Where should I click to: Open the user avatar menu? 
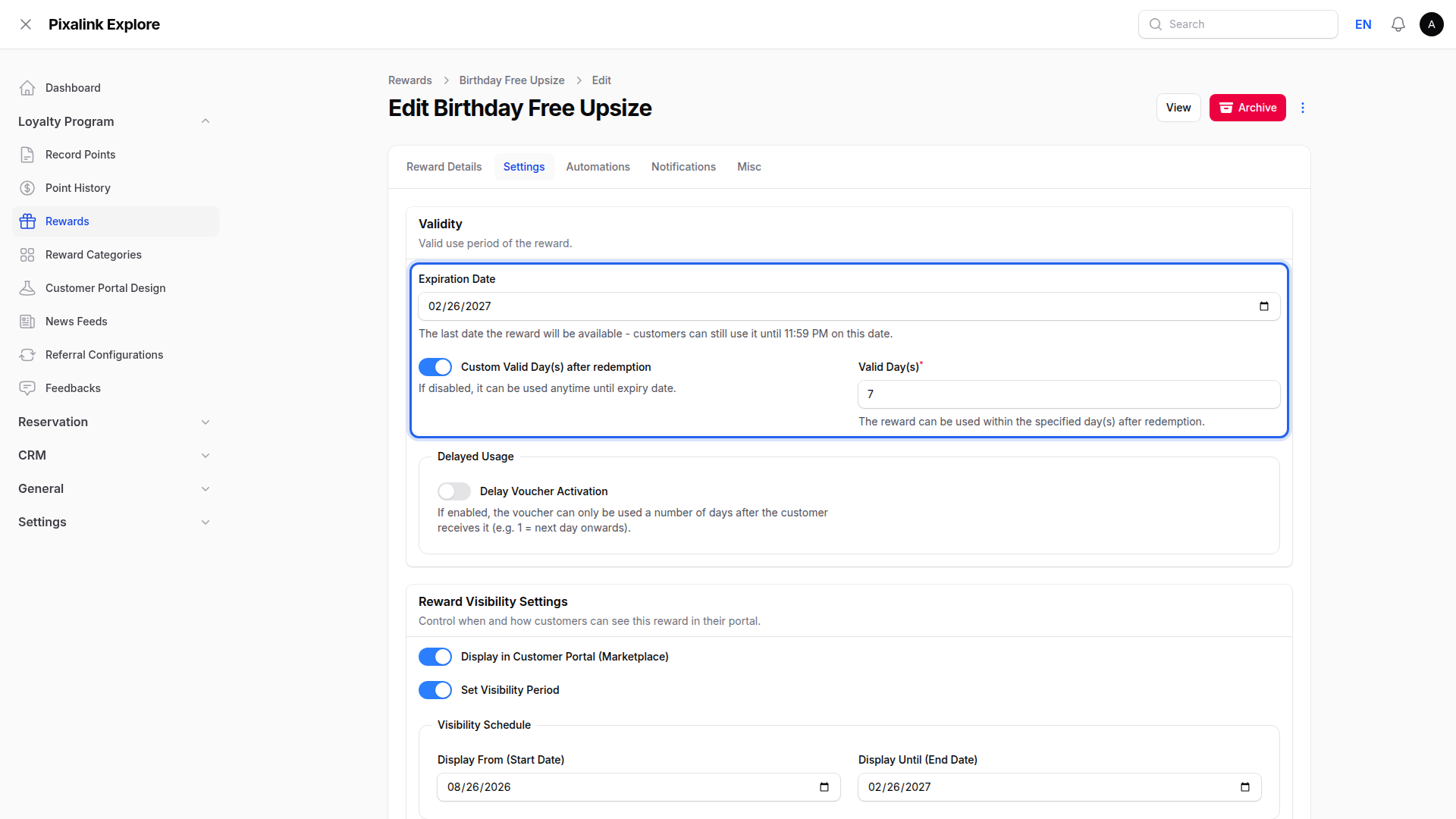(x=1432, y=24)
